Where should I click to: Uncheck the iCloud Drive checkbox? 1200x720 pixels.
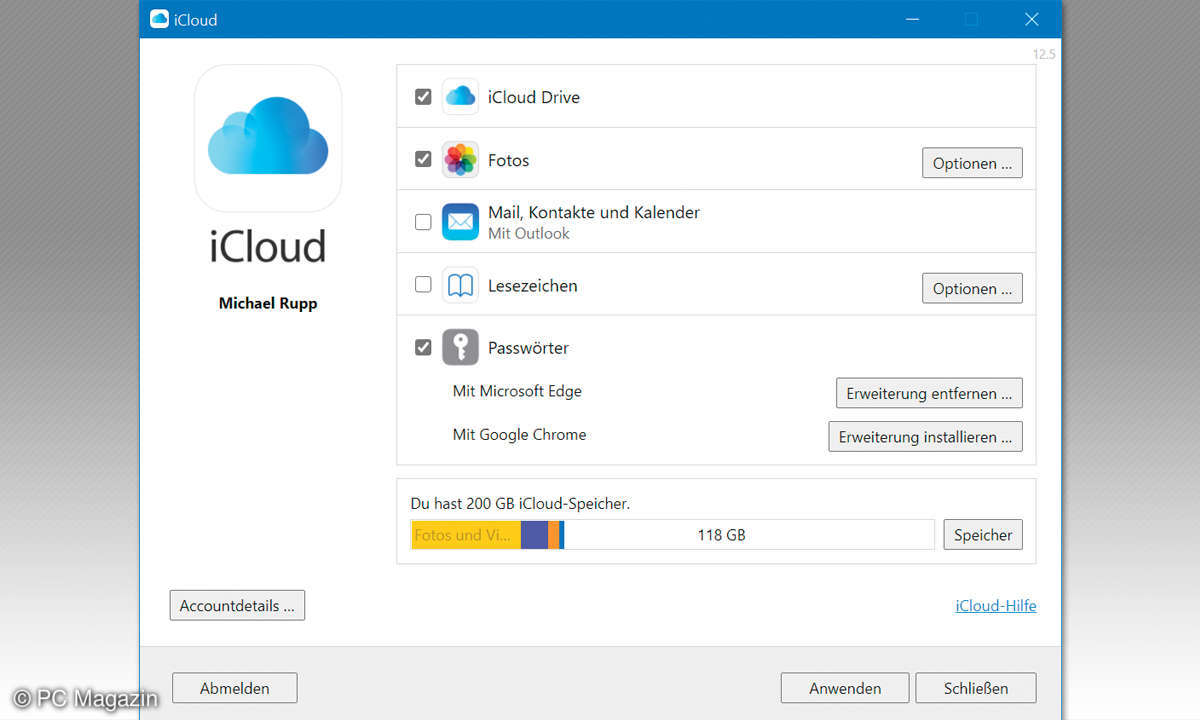click(x=423, y=97)
